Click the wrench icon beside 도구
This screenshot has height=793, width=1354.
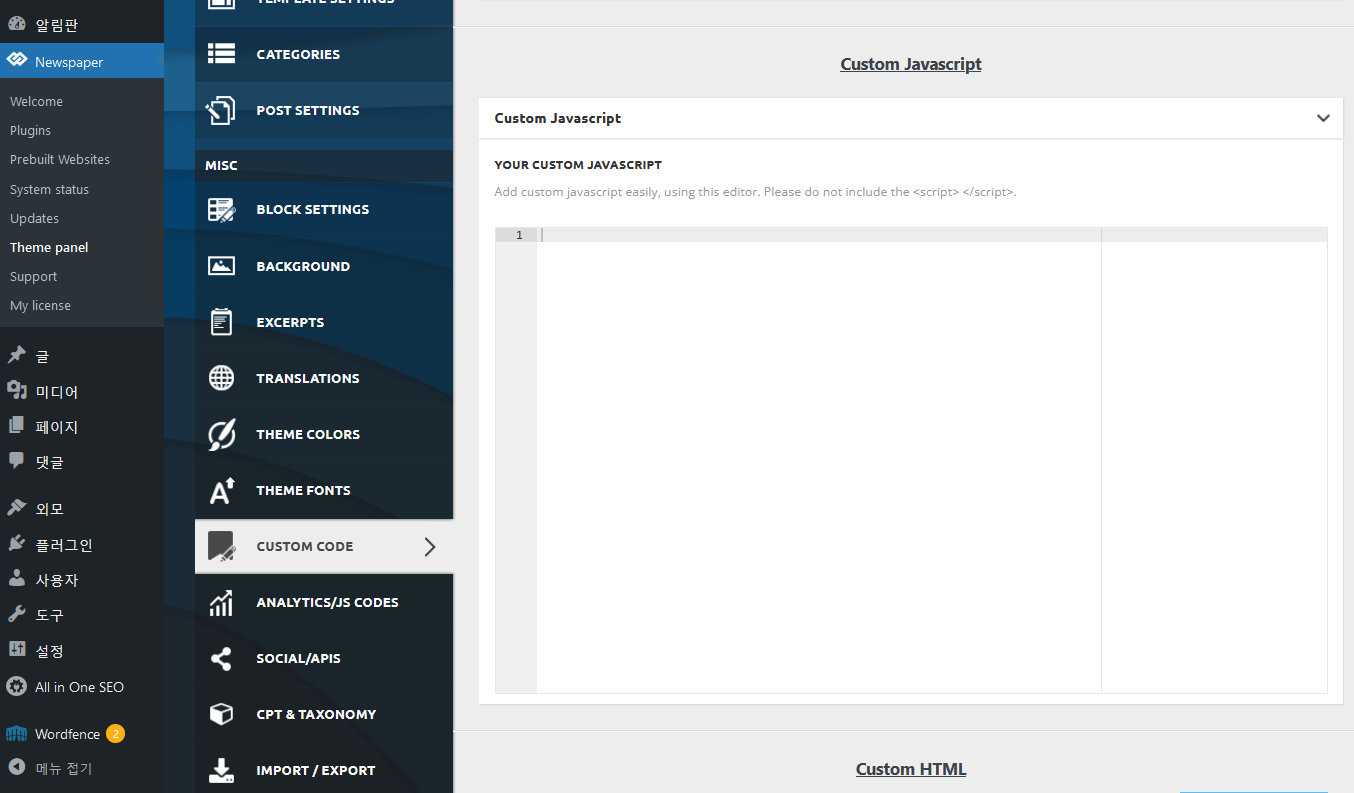click(17, 614)
